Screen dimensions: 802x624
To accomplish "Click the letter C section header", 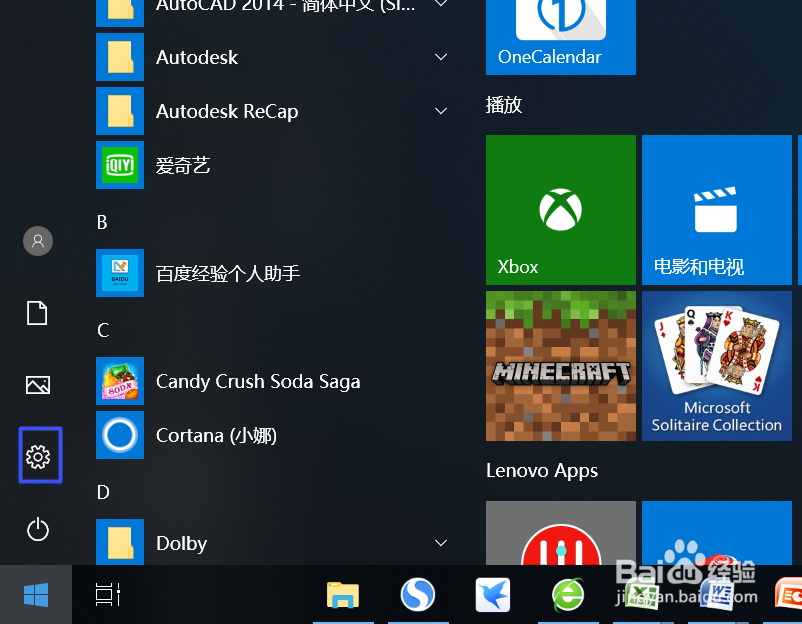I will pos(103,330).
